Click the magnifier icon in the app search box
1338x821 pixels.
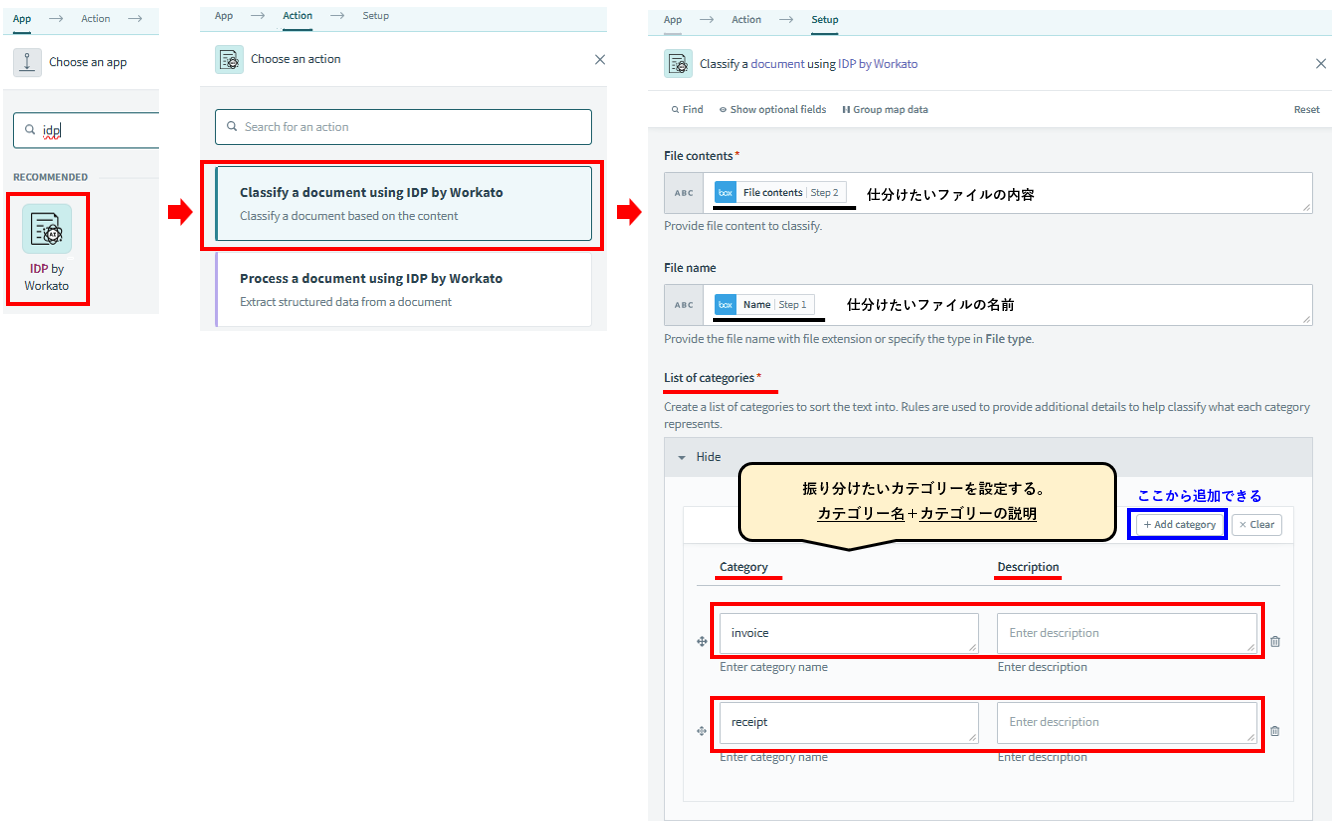coord(30,130)
